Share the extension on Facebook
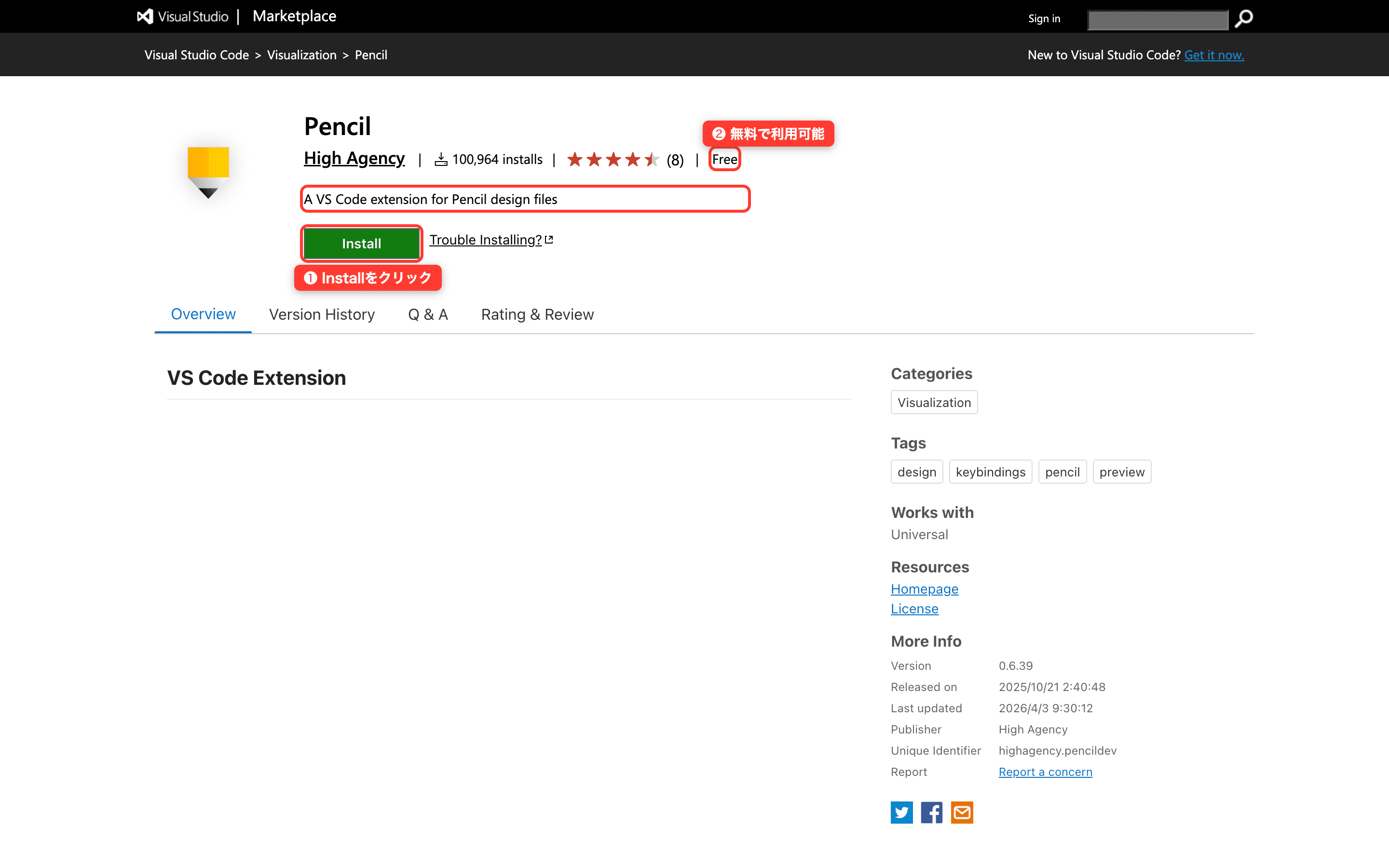The width and height of the screenshot is (1389, 868). click(x=932, y=813)
